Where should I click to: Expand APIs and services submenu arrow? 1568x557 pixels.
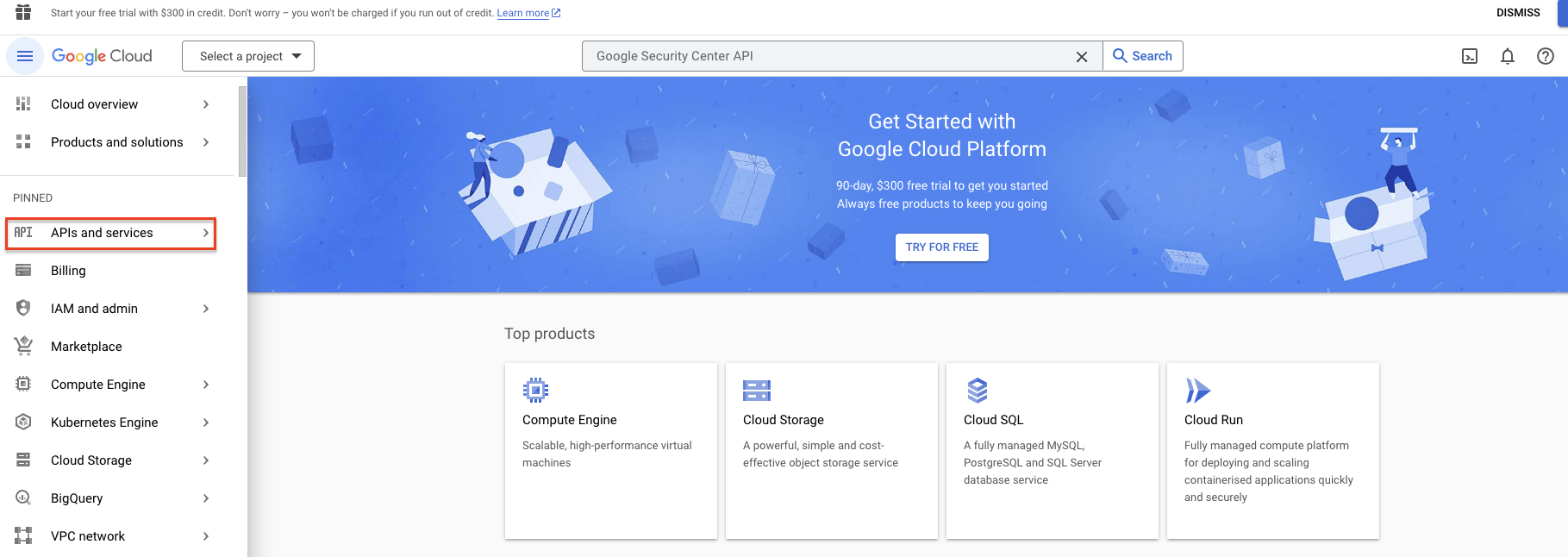coord(206,233)
